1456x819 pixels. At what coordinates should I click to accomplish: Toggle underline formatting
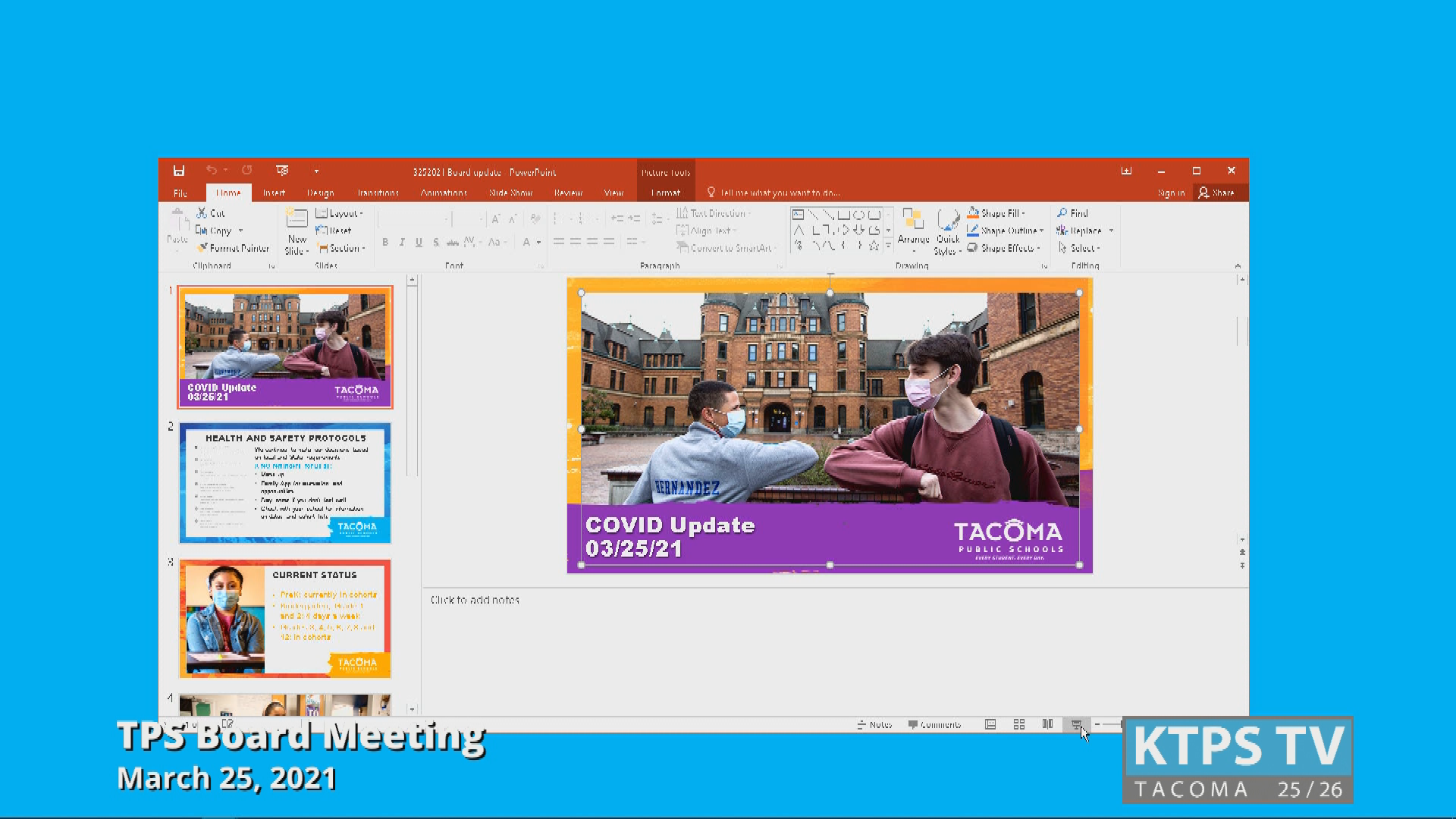tap(419, 242)
